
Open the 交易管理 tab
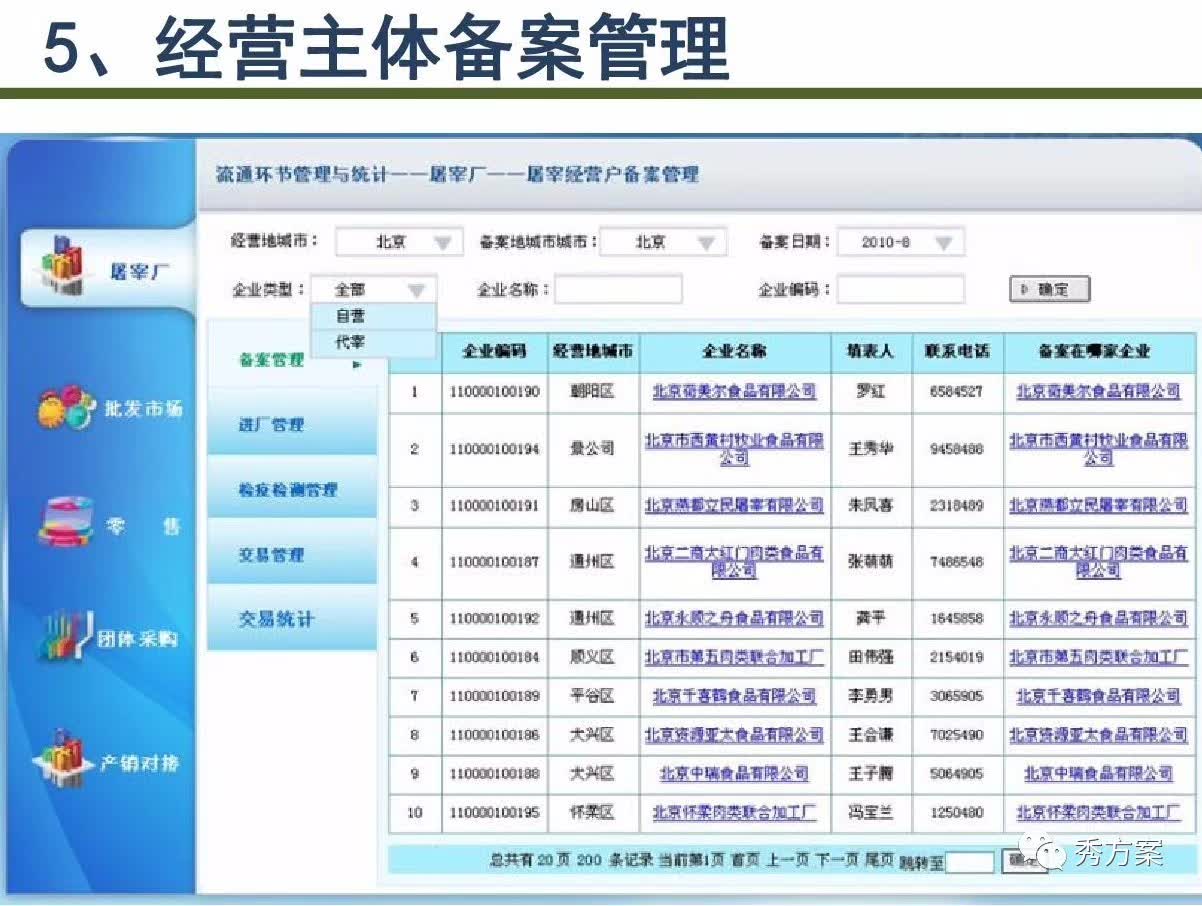pos(292,555)
